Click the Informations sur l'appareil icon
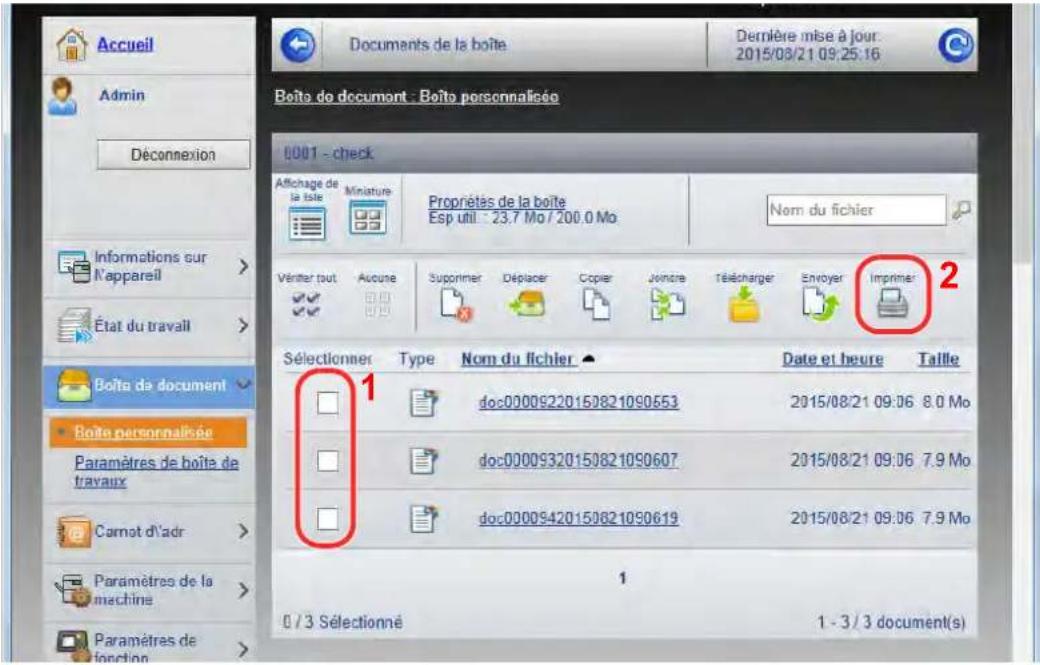 74,267
